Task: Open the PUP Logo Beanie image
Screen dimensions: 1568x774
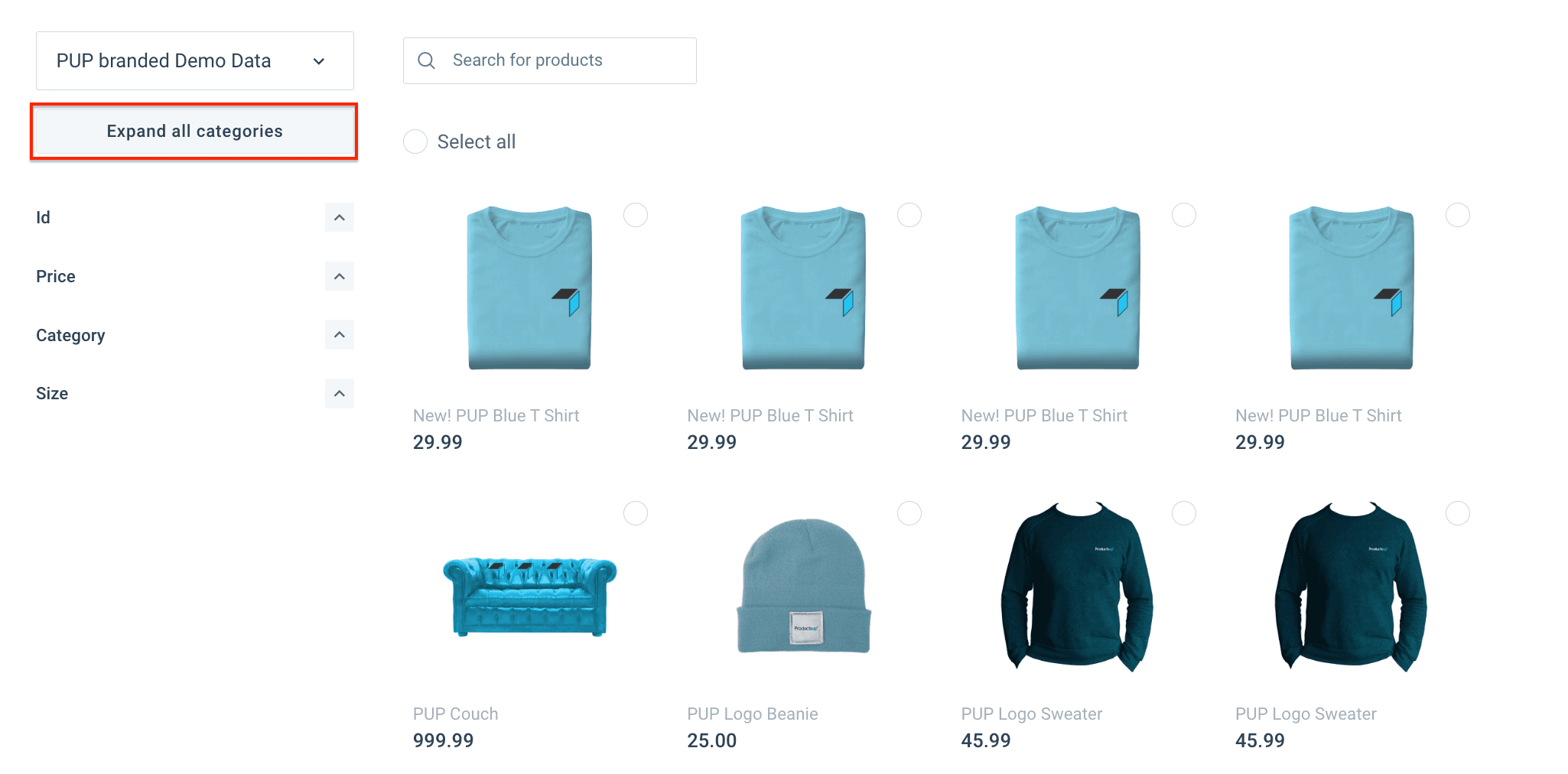Action: pyautogui.click(x=803, y=585)
